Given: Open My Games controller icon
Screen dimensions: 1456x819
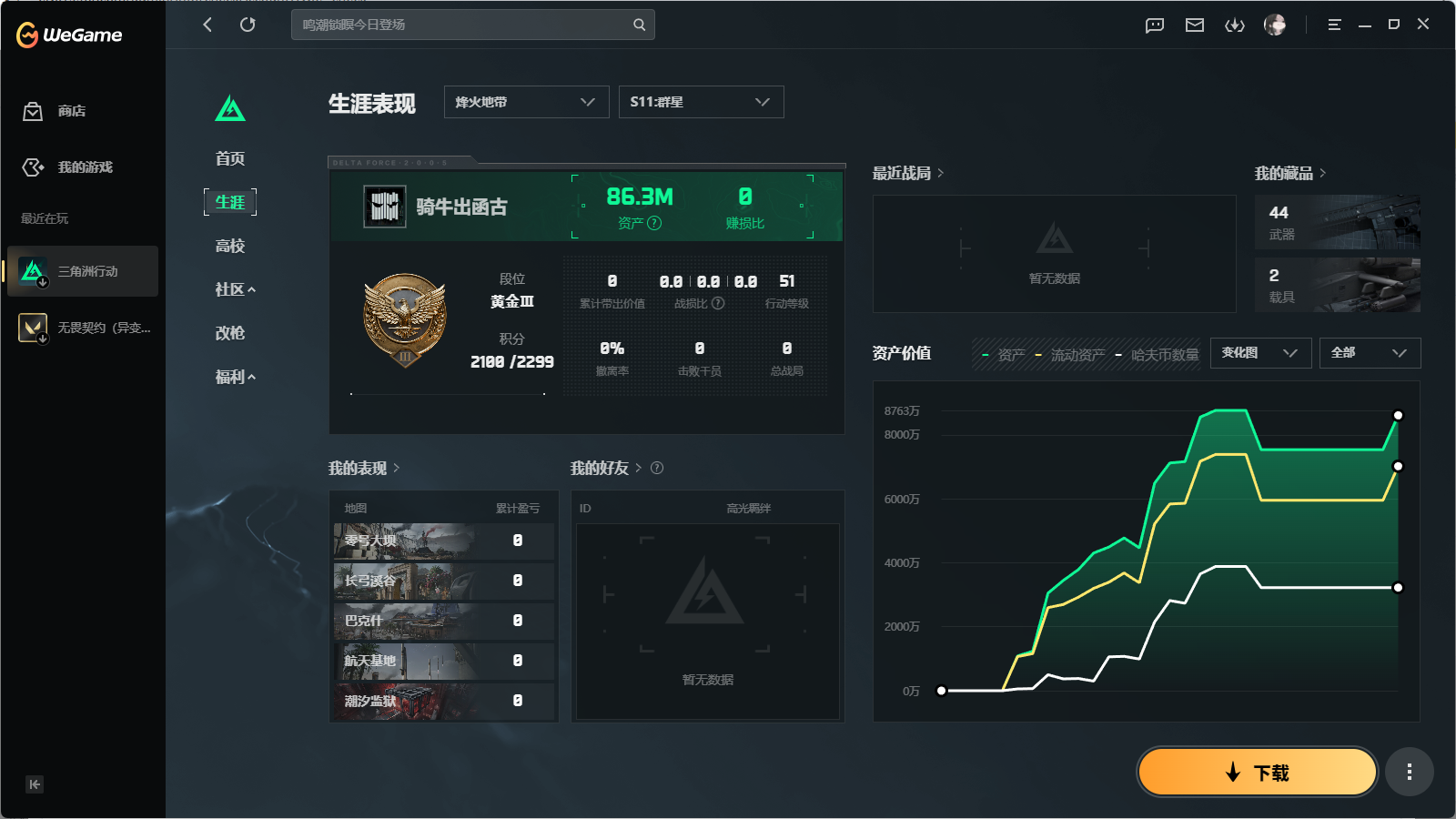Looking at the screenshot, I should [x=33, y=167].
